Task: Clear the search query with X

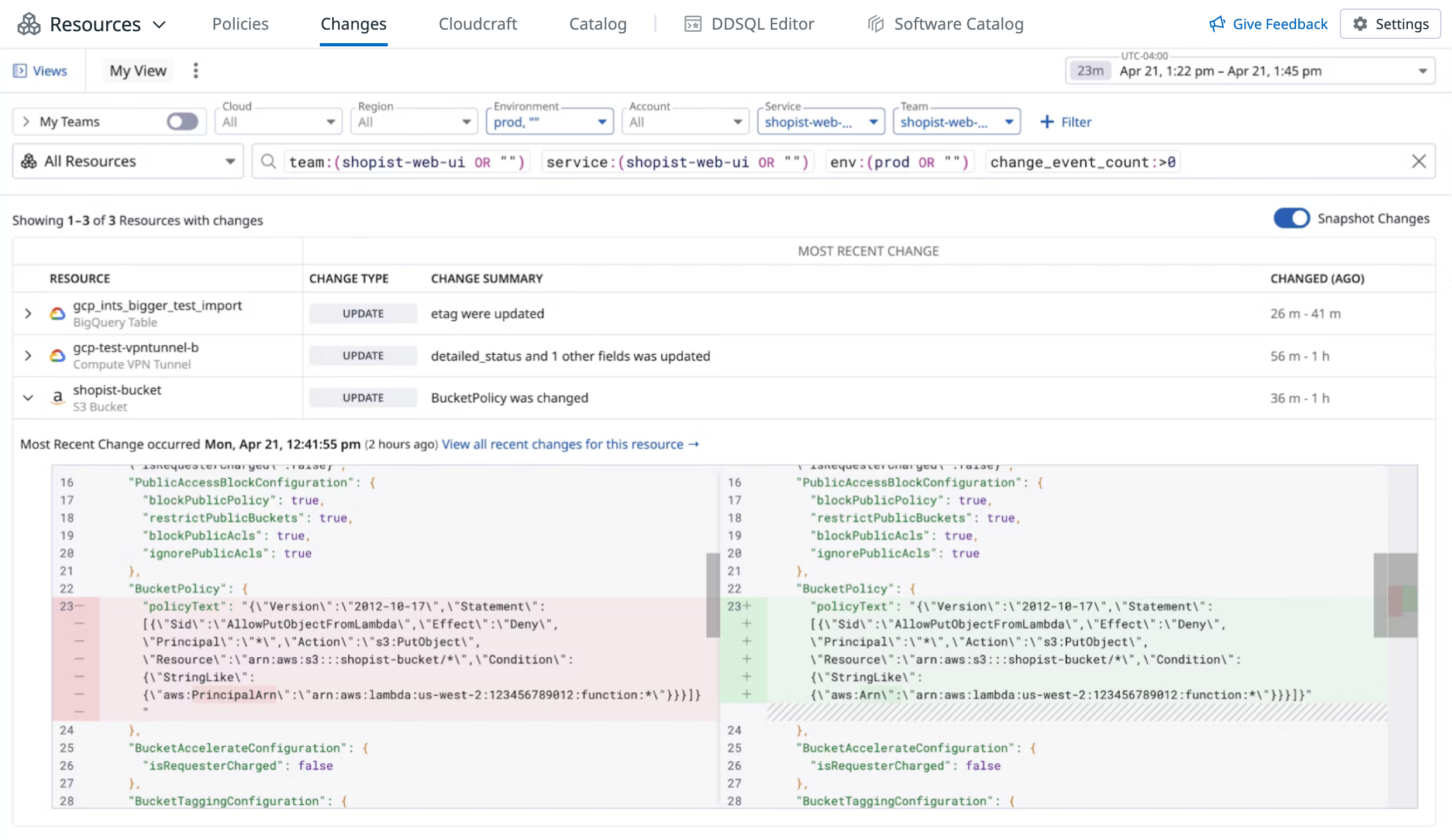Action: [1419, 161]
